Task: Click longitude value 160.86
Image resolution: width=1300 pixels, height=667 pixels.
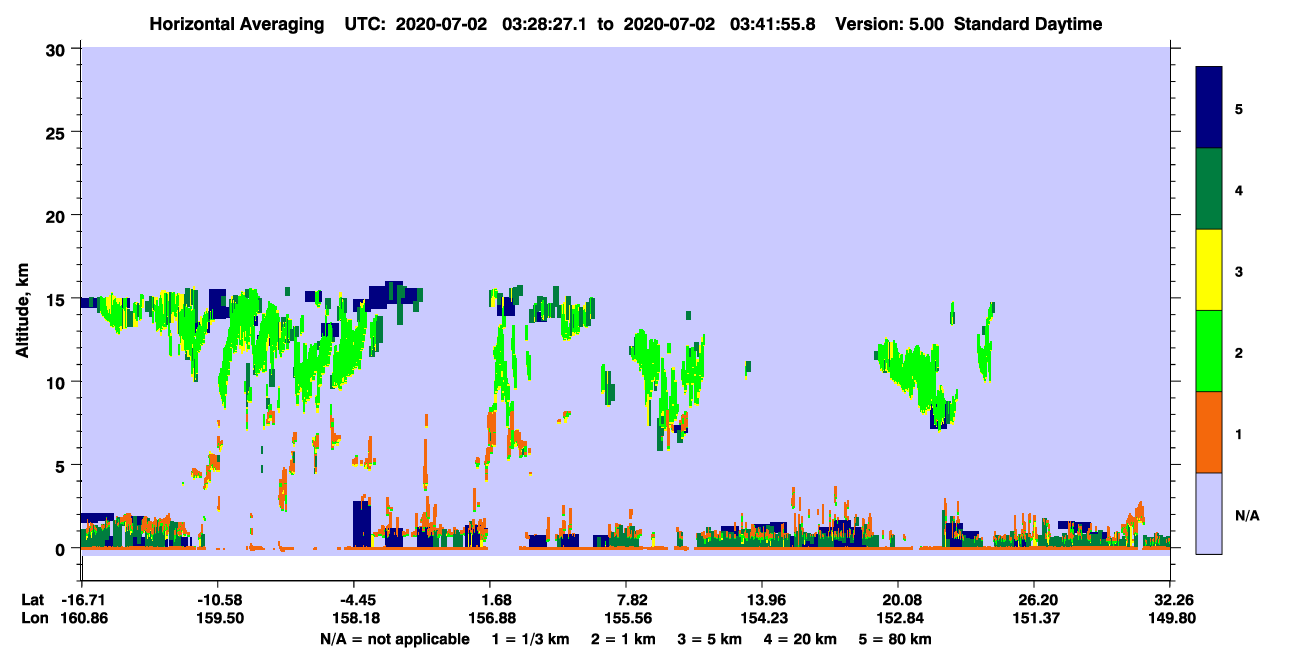Action: [83, 618]
